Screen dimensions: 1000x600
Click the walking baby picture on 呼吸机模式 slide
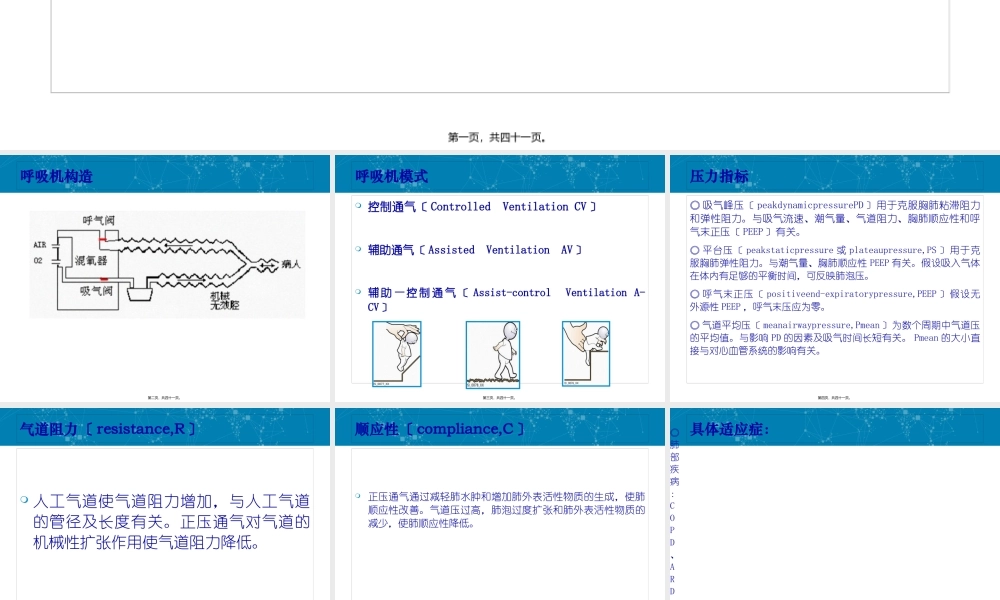[492, 353]
